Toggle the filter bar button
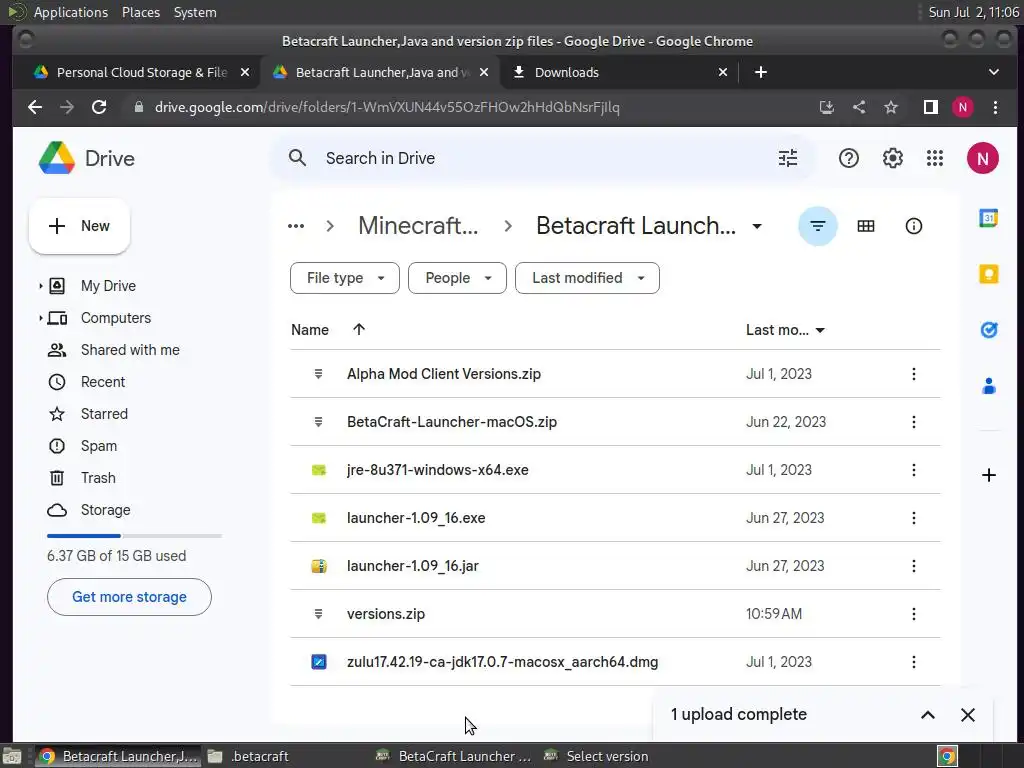This screenshot has height=768, width=1024. [818, 226]
